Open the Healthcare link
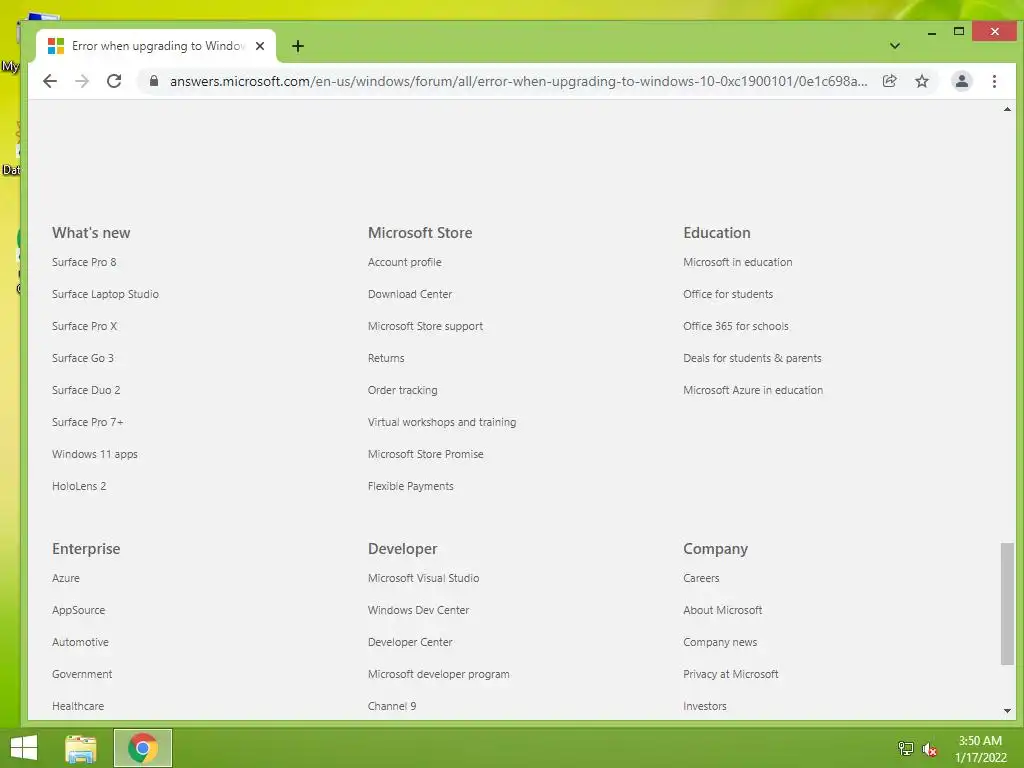This screenshot has height=768, width=1024. coord(78,706)
